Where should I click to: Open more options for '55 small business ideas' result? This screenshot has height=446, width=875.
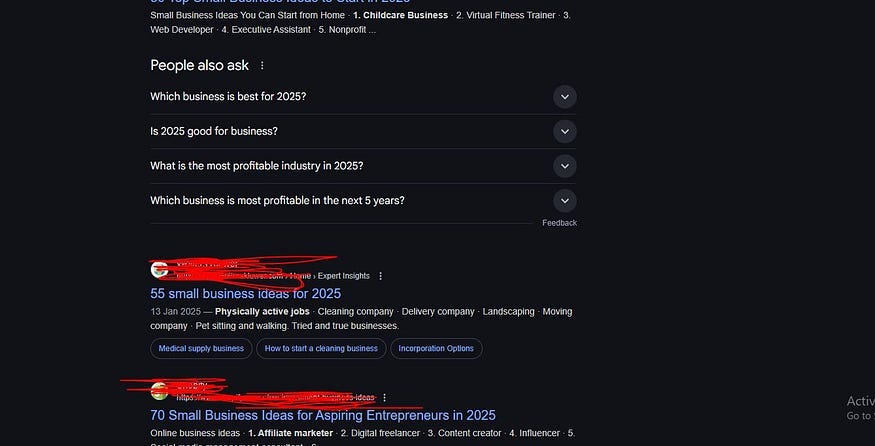[381, 276]
